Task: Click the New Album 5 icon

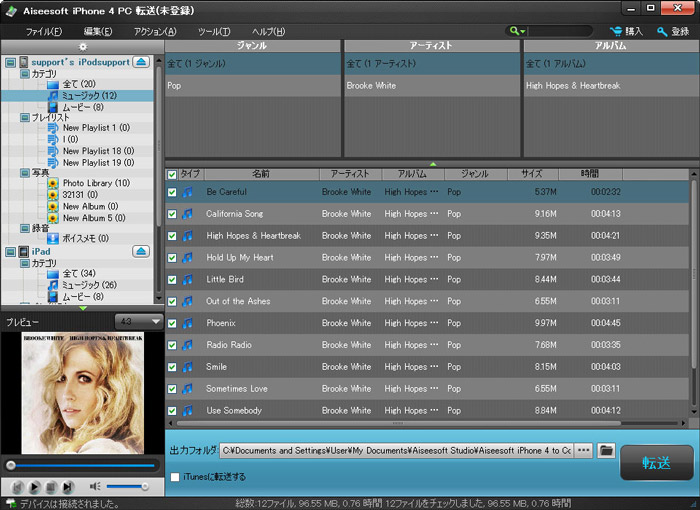Action: click(53, 218)
